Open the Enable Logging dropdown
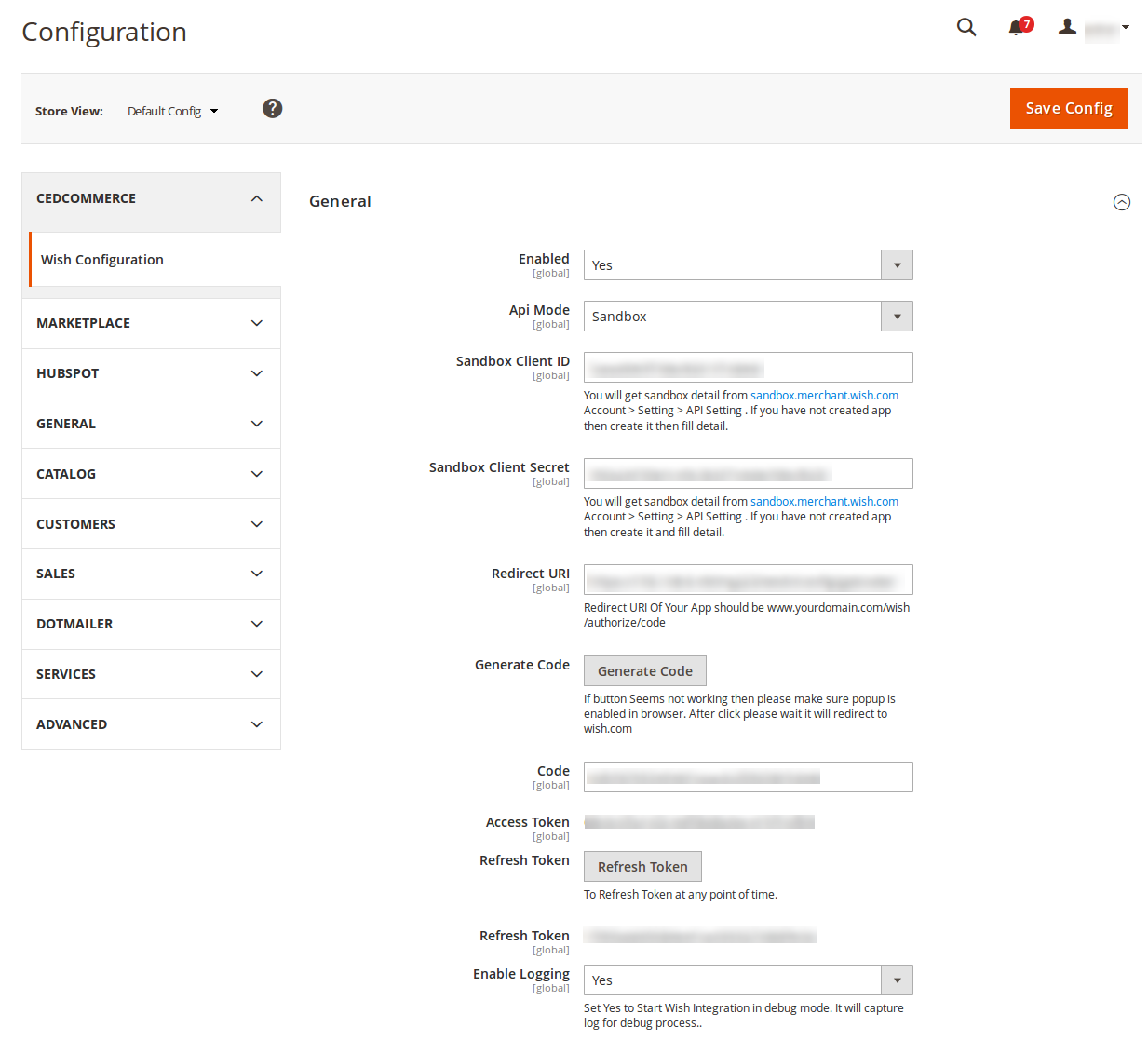 click(x=748, y=980)
